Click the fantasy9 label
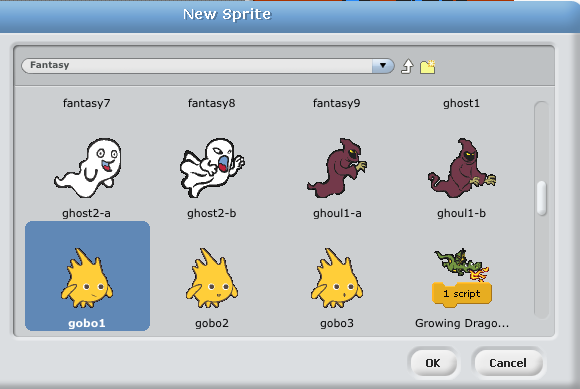Viewport: 580px width, 389px height. point(337,103)
